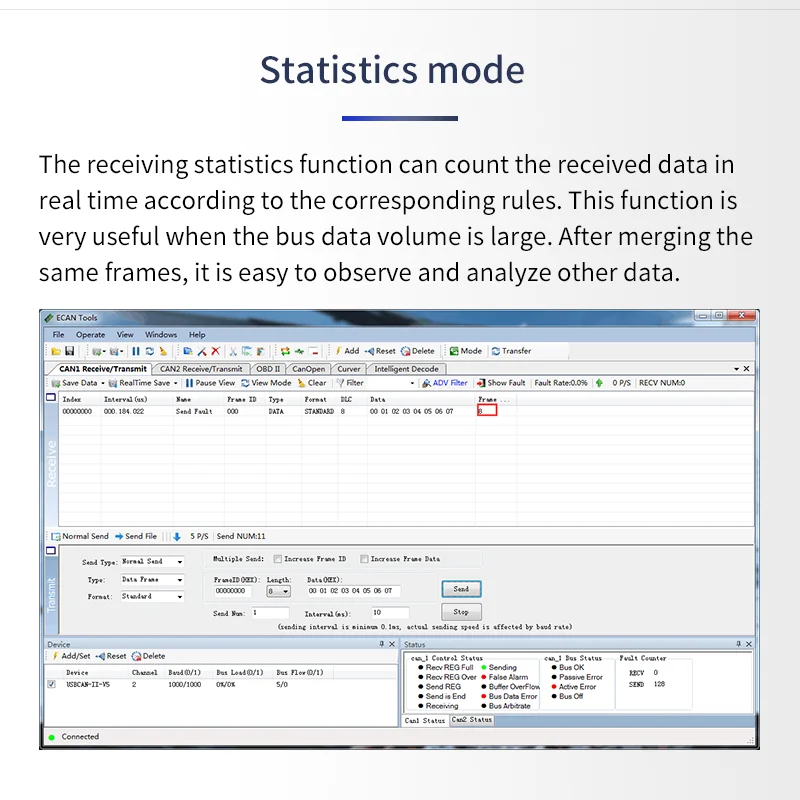
Task: Open the Send Type dropdown
Action: click(x=179, y=562)
